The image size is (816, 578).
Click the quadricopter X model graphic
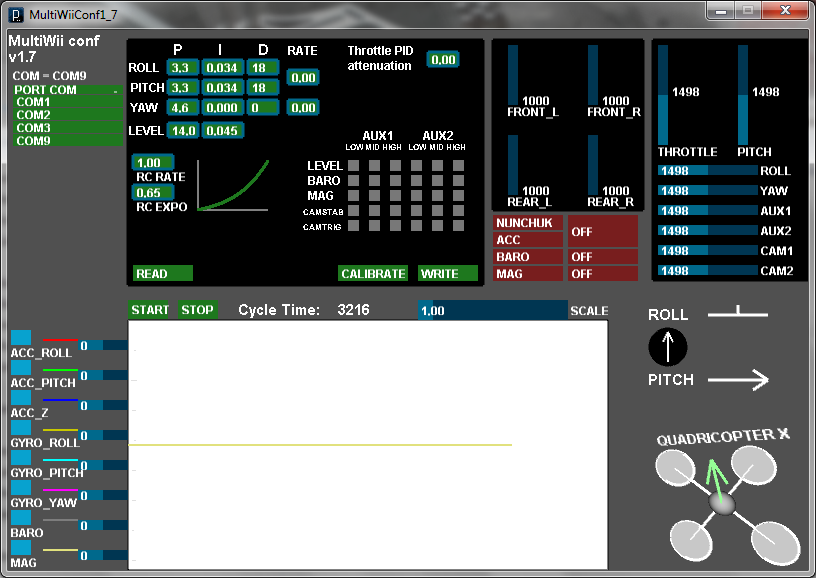pyautogui.click(x=728, y=504)
